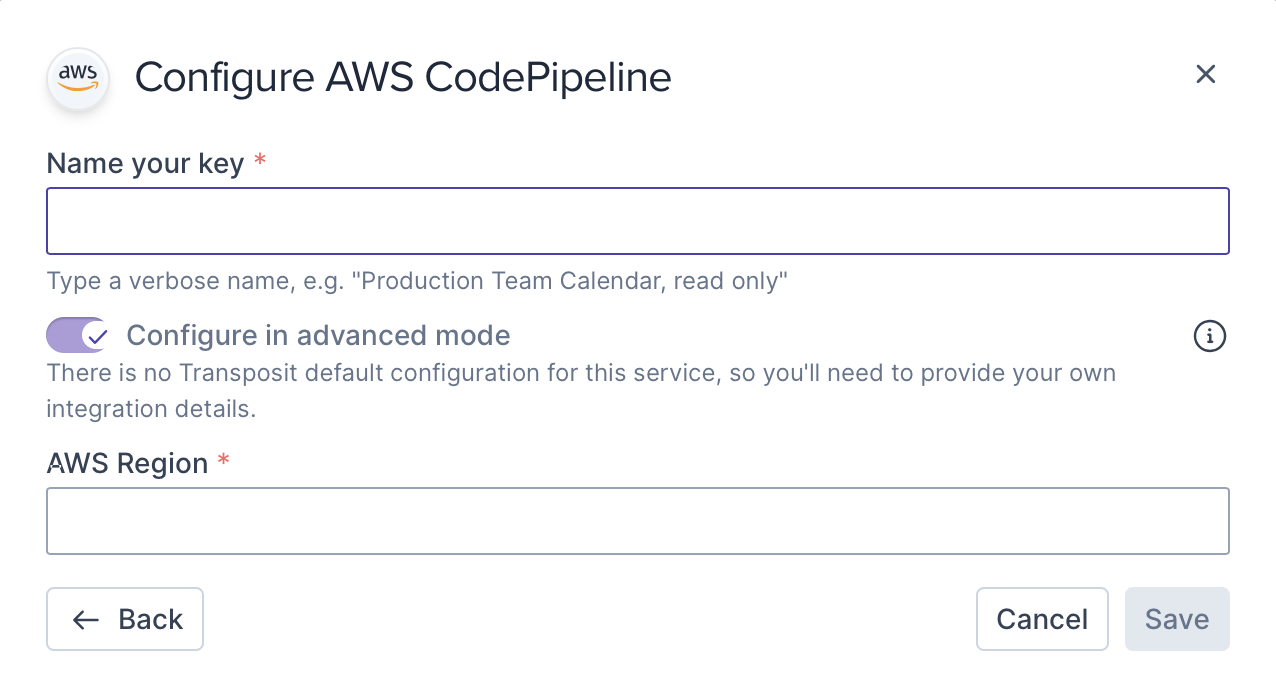Click the 'Configure AWS CodePipeline' dialog title
Screen dimensions: 1276x694
(403, 77)
